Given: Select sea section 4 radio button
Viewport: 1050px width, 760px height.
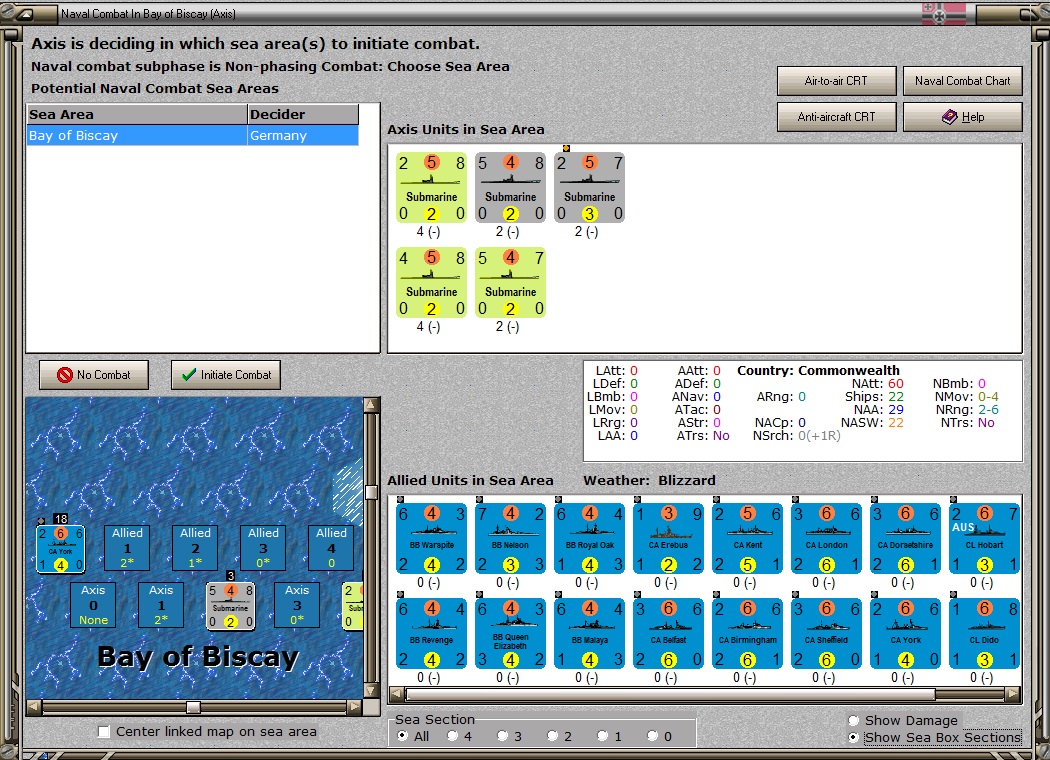Looking at the screenshot, I should (x=453, y=736).
